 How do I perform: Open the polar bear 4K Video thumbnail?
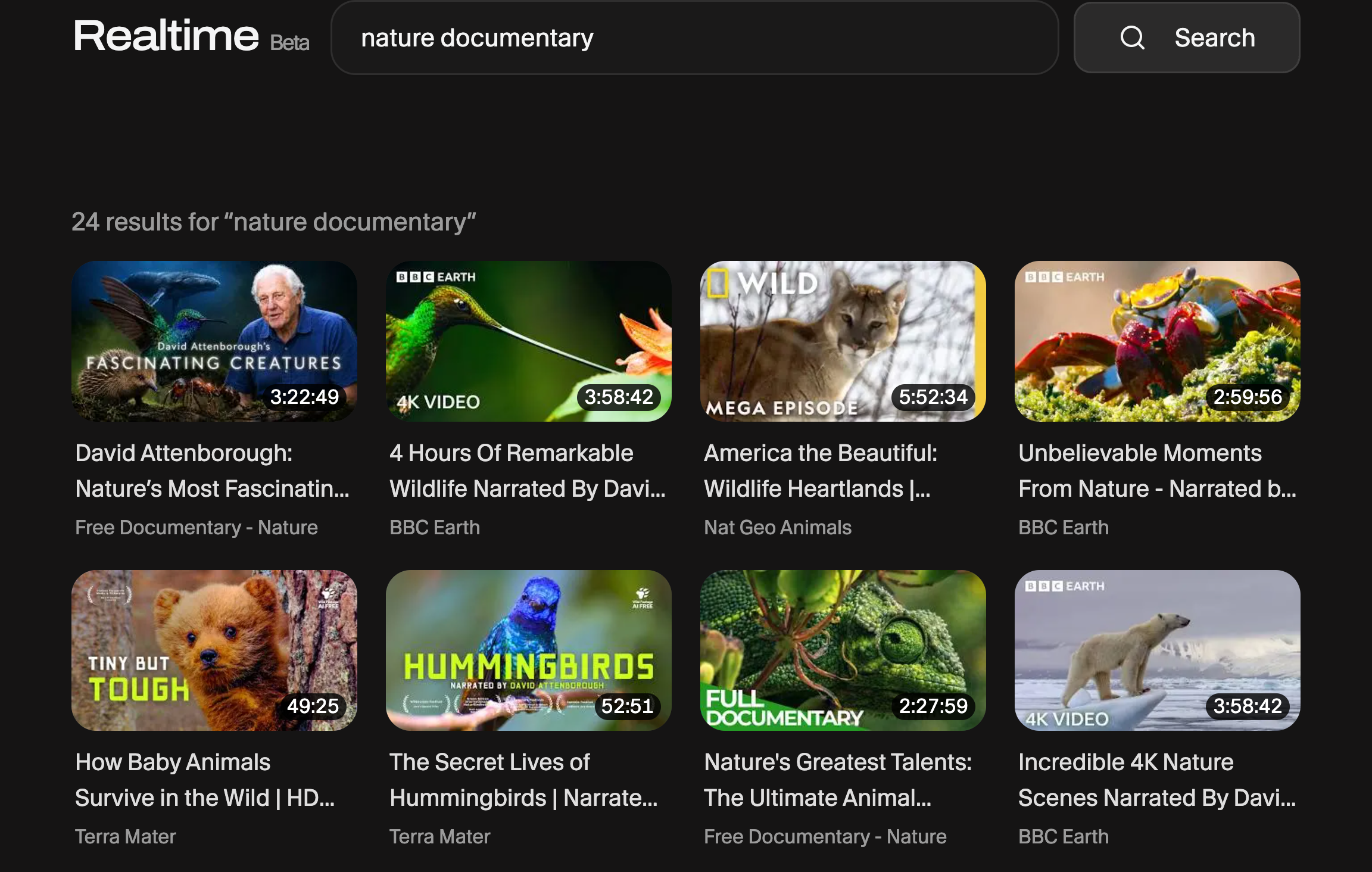pos(1158,650)
